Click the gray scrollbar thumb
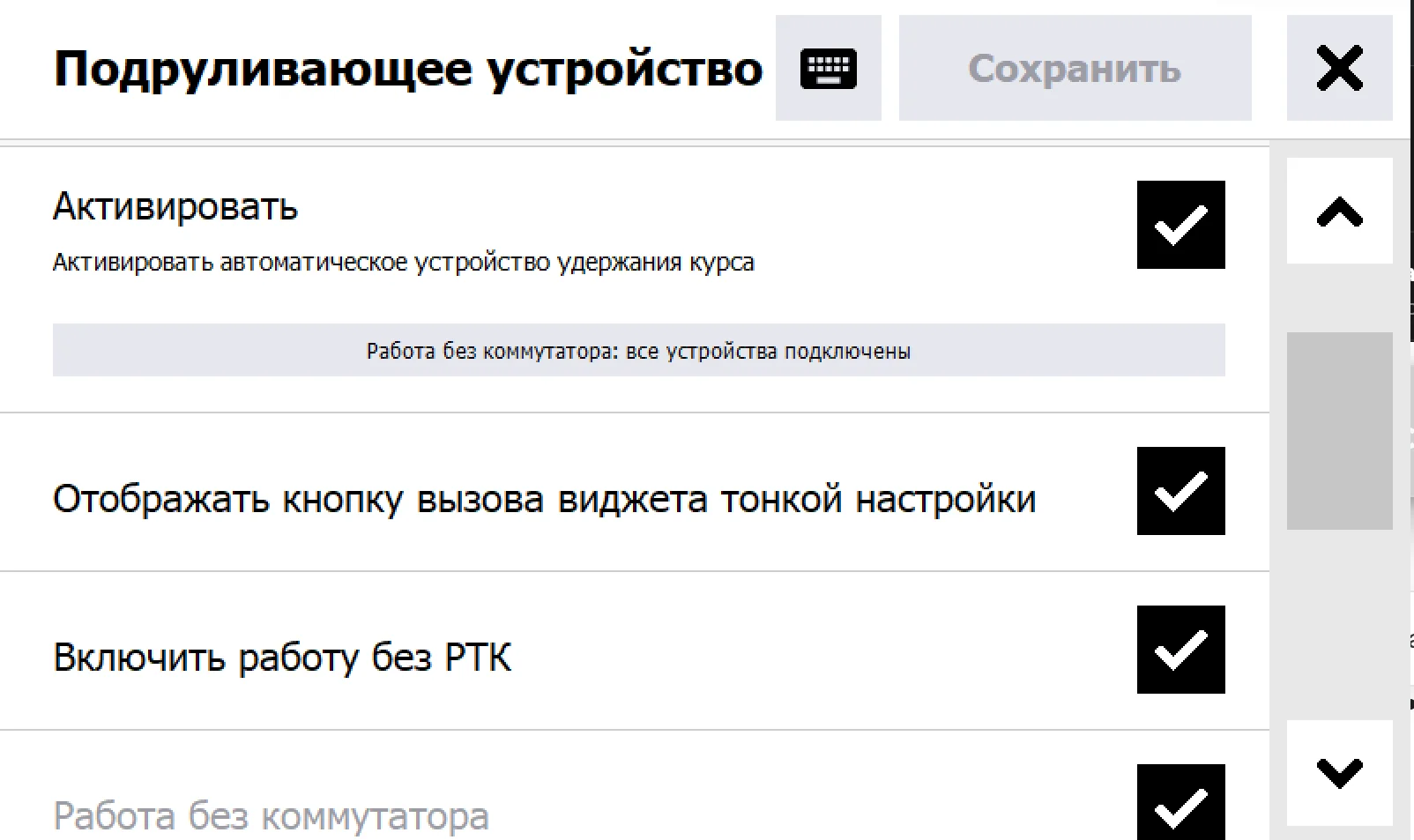Viewport: 1414px width, 840px height. 1339,431
